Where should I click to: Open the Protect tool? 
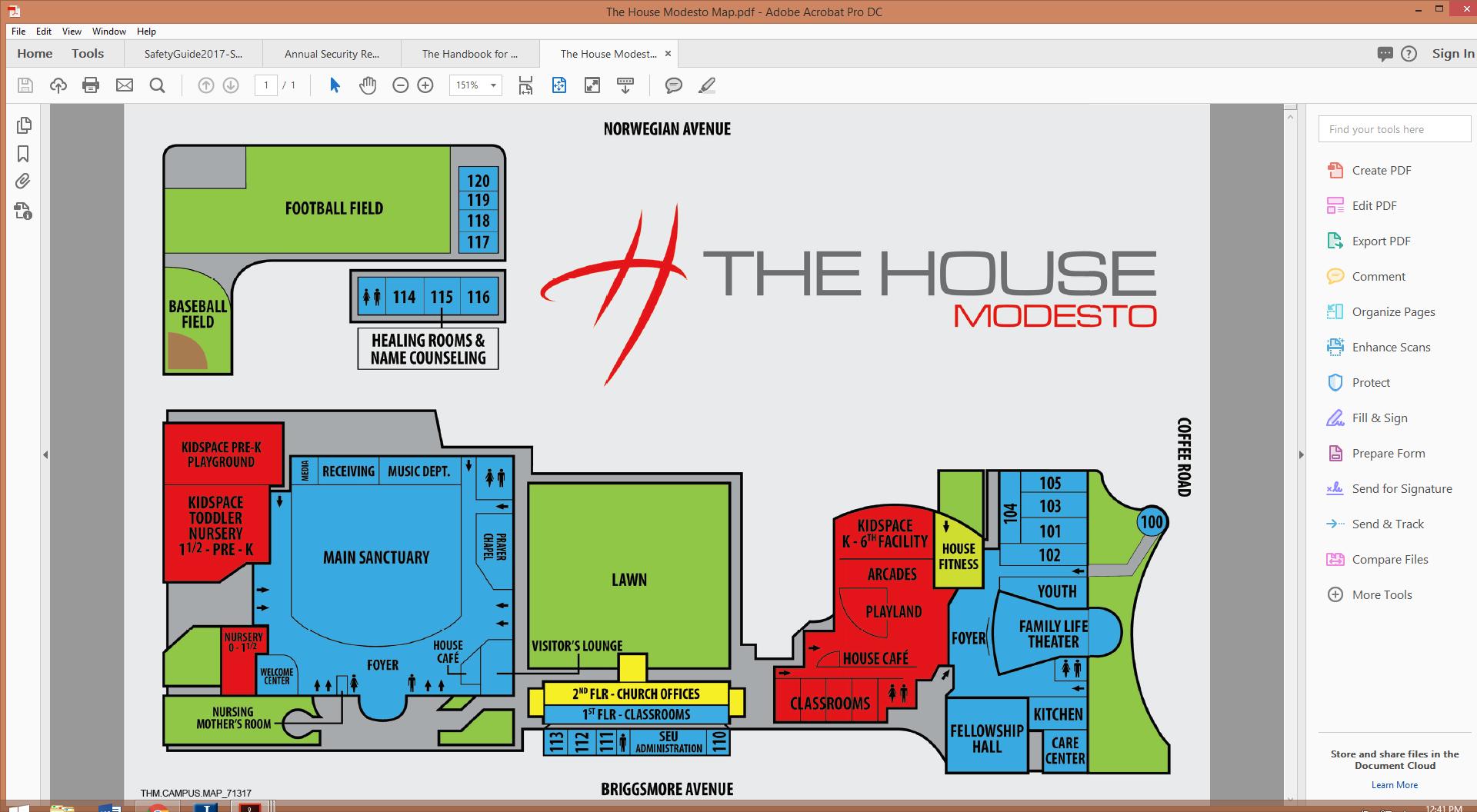(x=1359, y=383)
